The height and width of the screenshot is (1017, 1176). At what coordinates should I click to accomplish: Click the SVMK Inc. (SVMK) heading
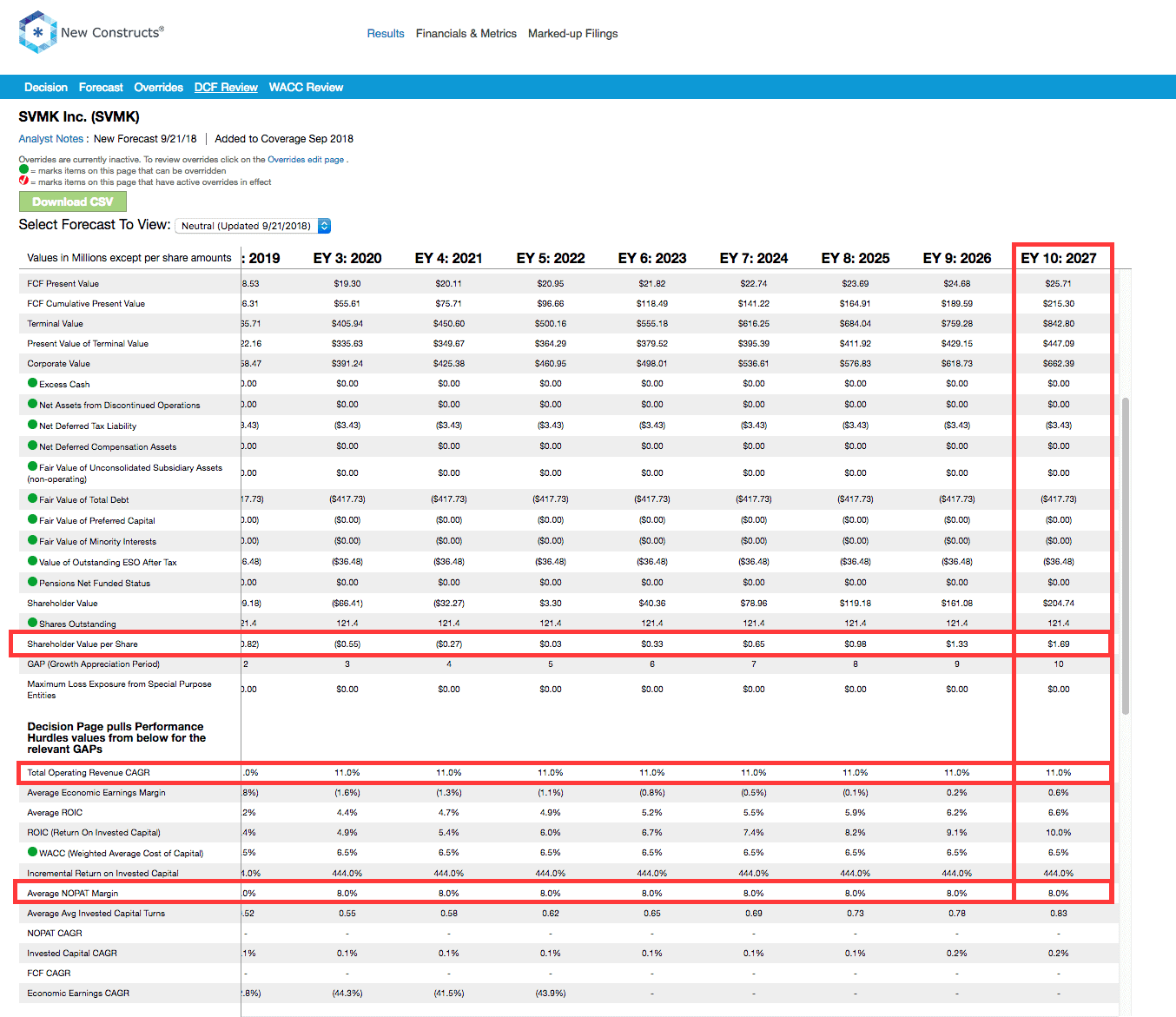[79, 117]
